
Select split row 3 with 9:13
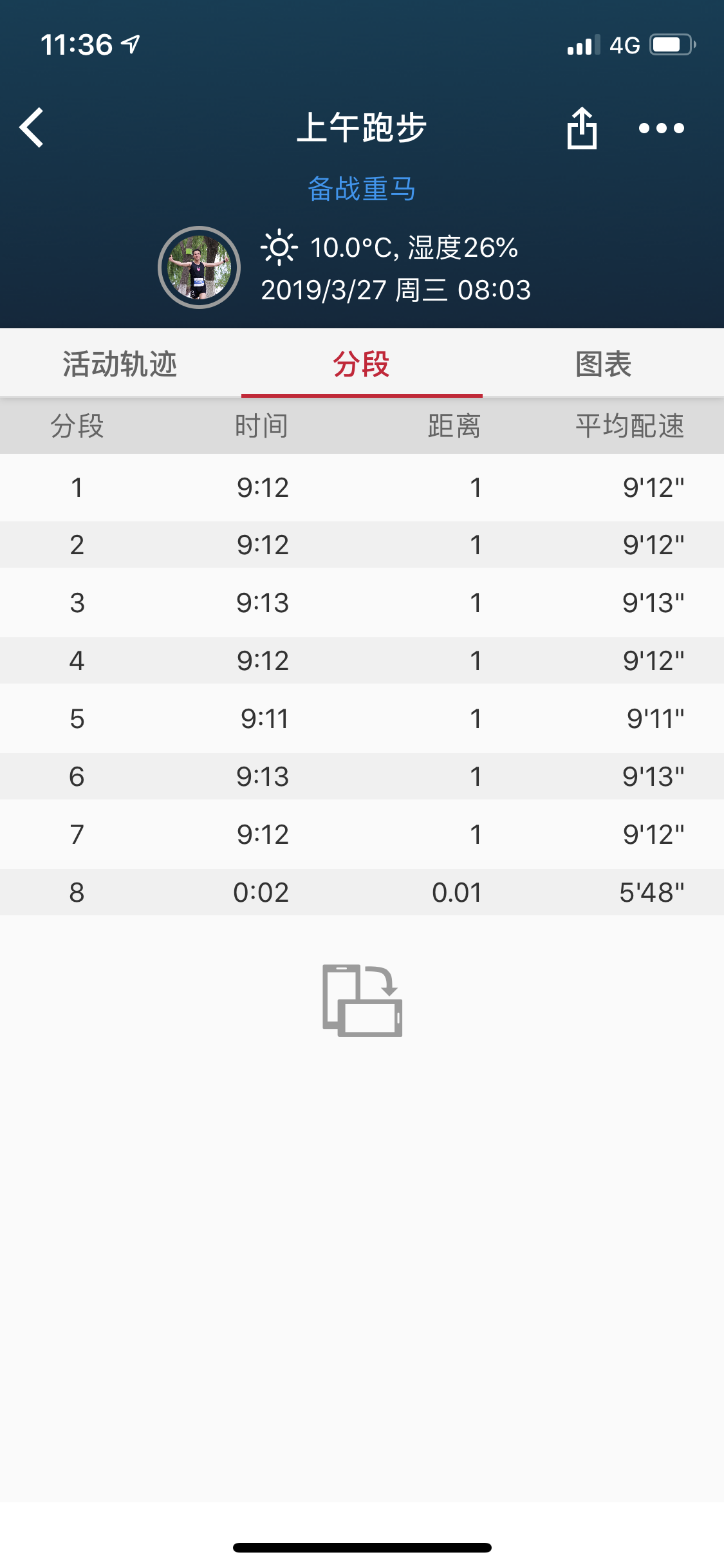[x=362, y=602]
